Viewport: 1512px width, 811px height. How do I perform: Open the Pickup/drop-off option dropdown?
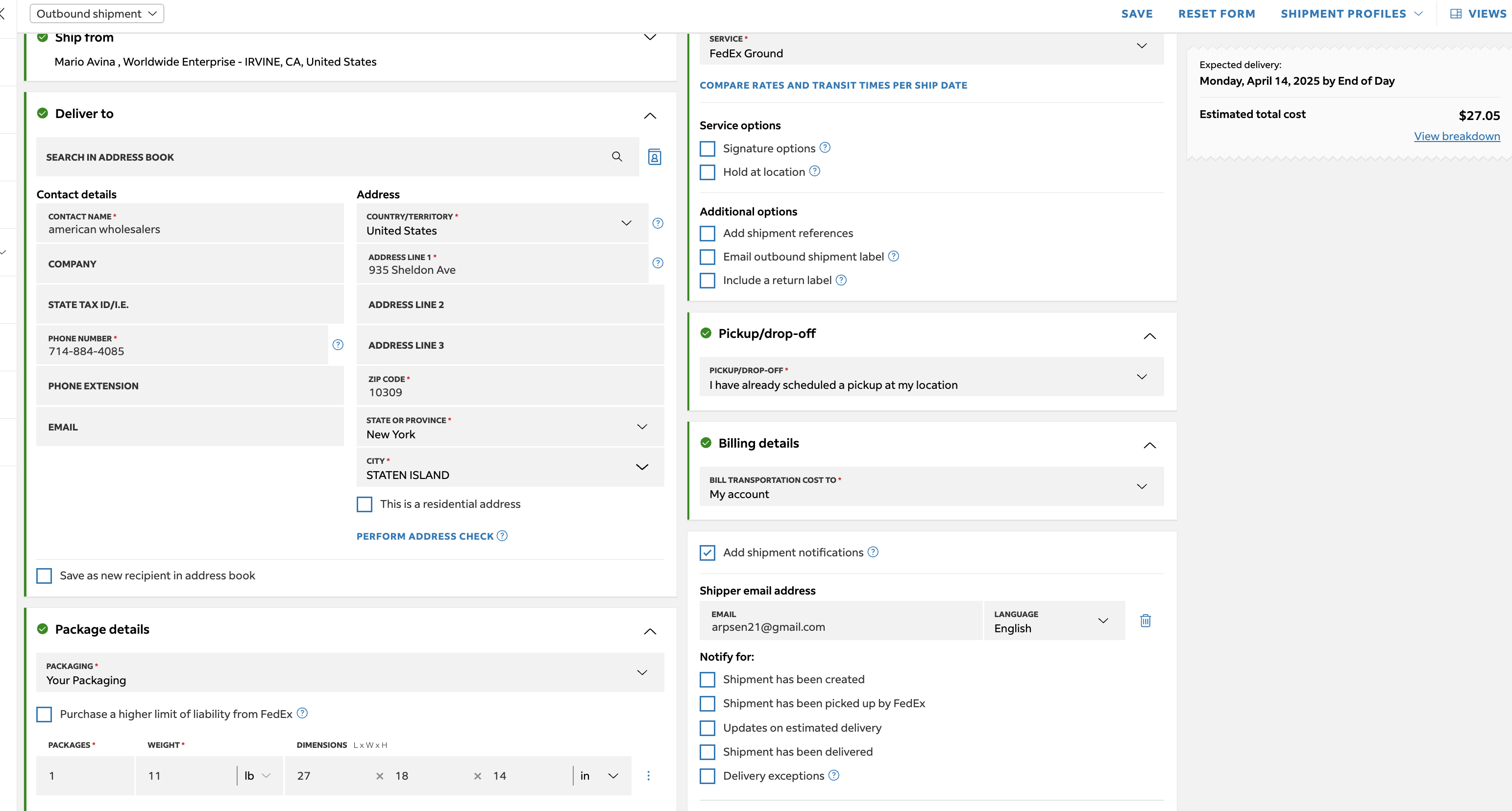(931, 377)
